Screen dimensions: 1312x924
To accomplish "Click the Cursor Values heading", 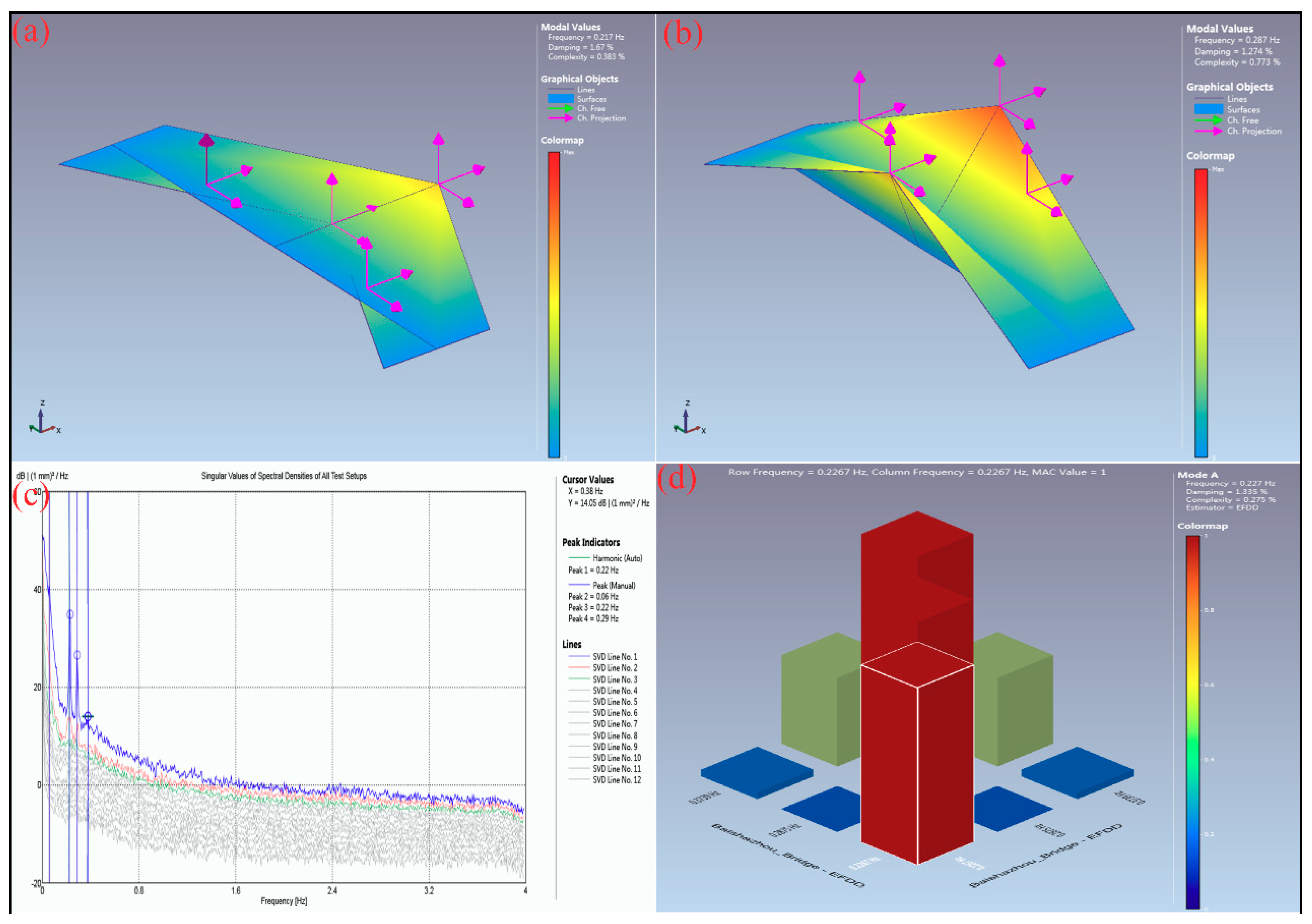I will coord(587,479).
